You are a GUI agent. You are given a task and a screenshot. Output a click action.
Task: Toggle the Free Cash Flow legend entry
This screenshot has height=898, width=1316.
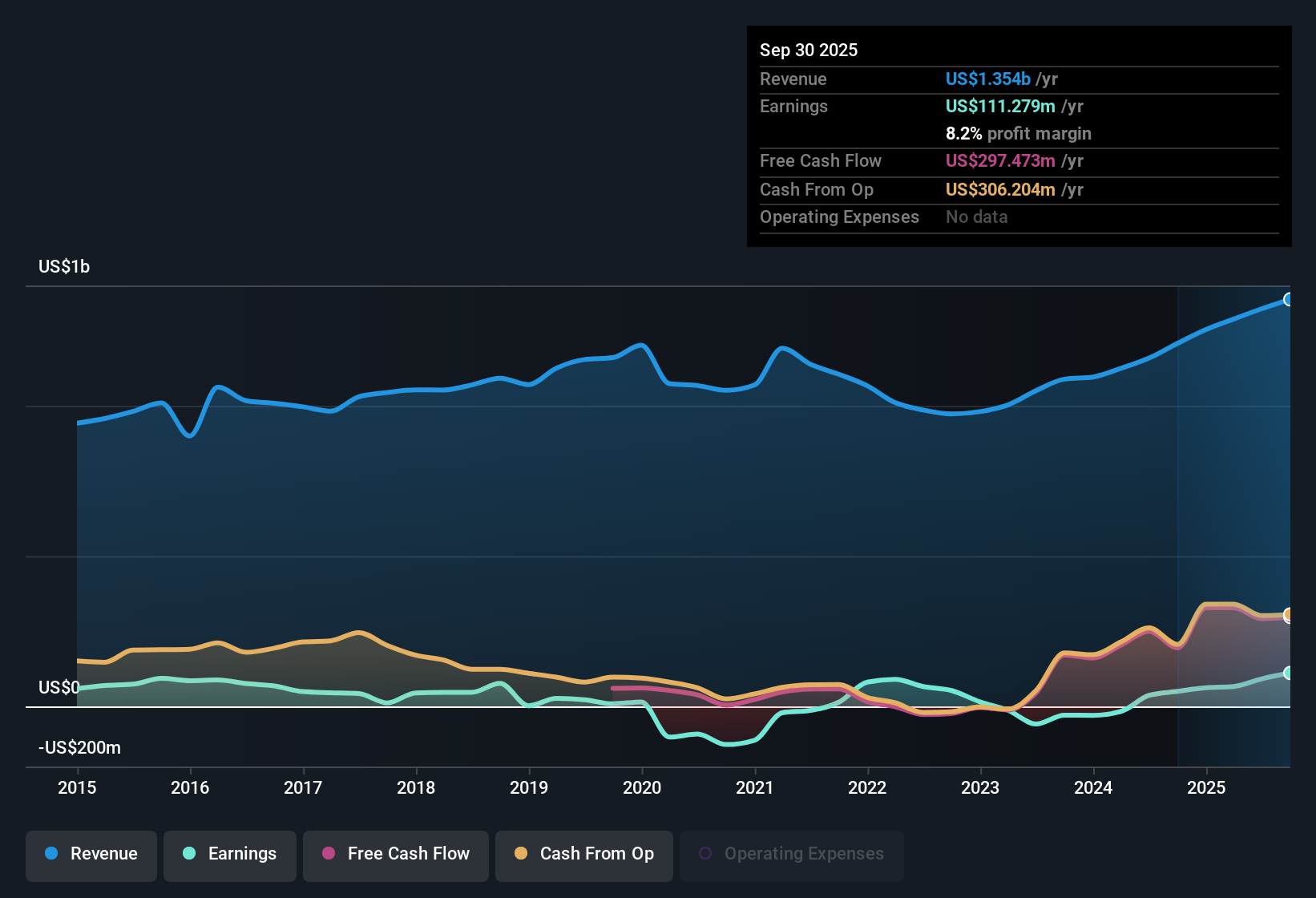395,854
